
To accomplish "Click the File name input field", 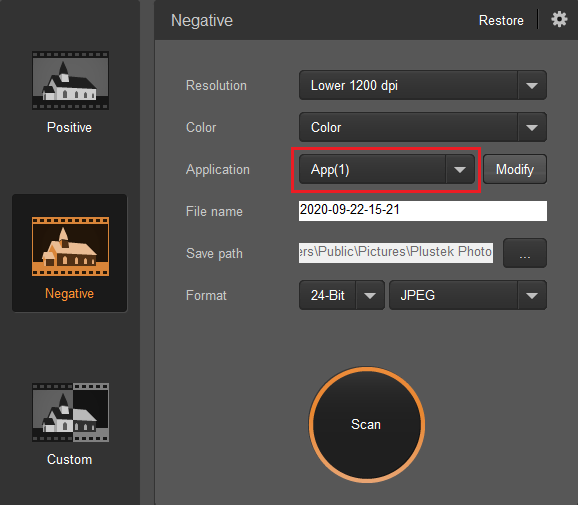I will pos(423,211).
